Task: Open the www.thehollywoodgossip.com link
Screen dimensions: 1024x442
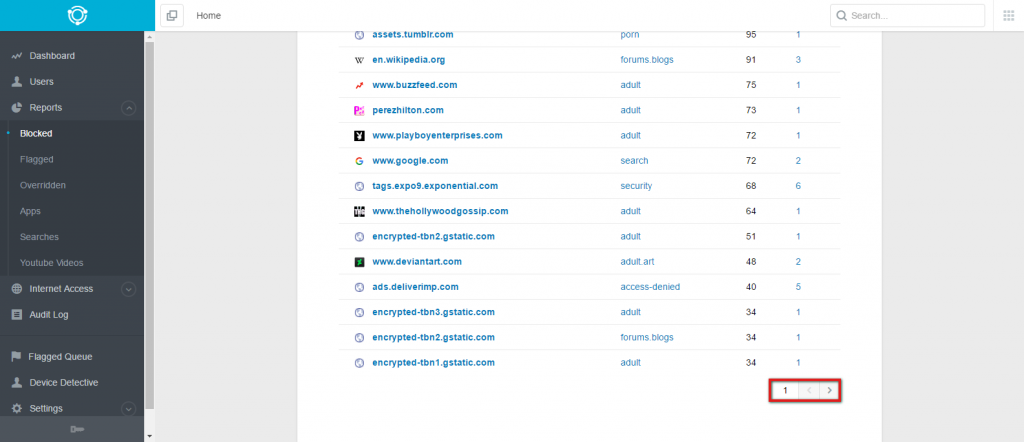Action: [x=440, y=211]
